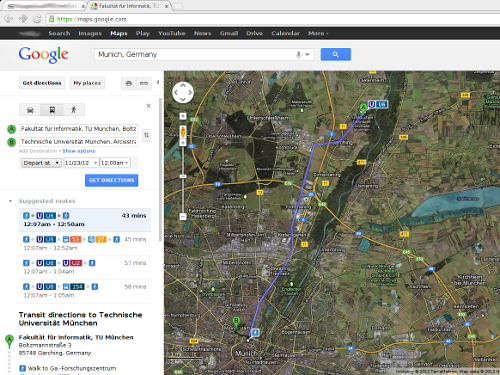Select the walking directions icon
The width and height of the screenshot is (500, 375).
[x=74, y=110]
